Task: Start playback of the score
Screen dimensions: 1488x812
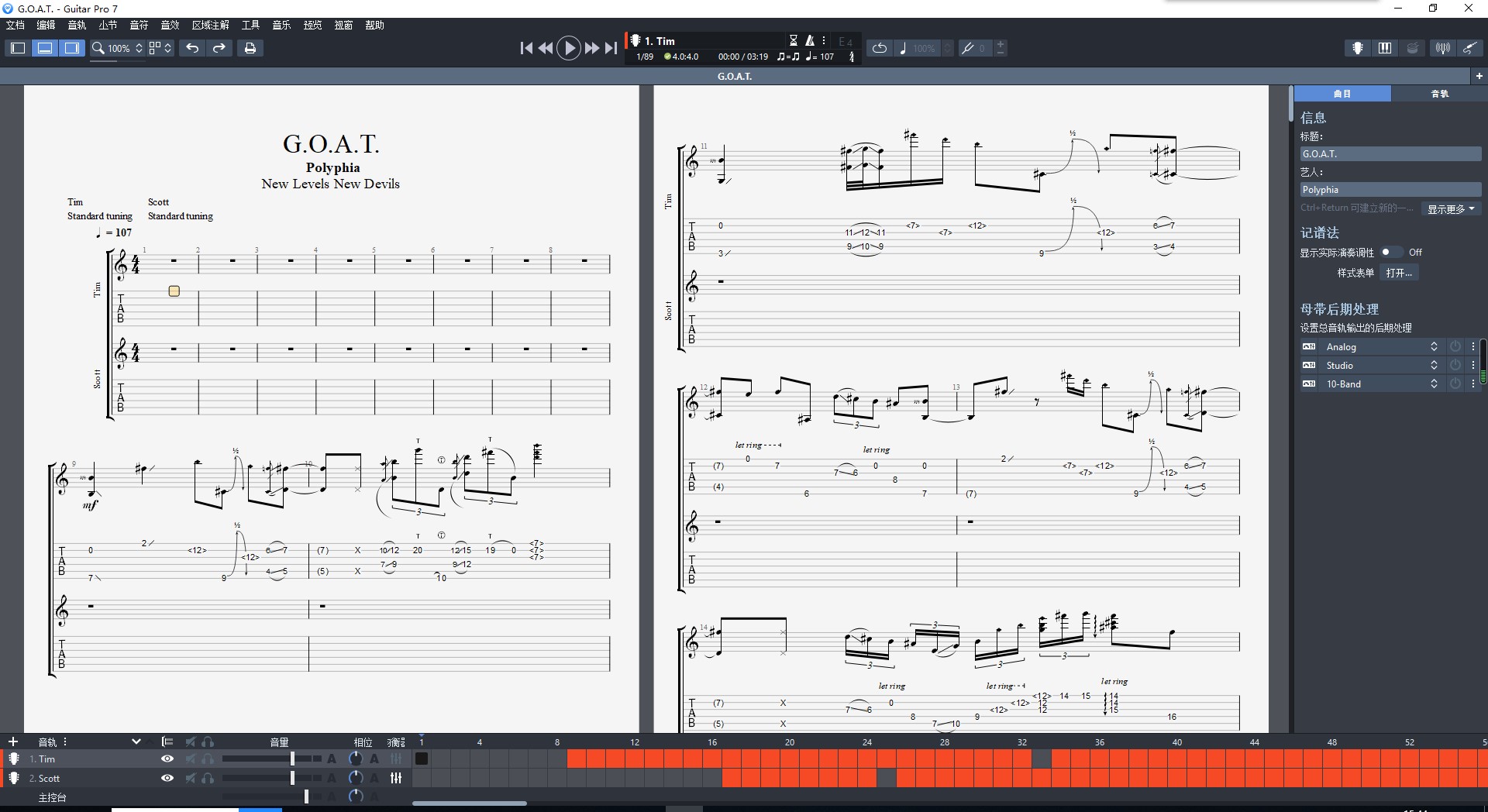Action: (569, 48)
